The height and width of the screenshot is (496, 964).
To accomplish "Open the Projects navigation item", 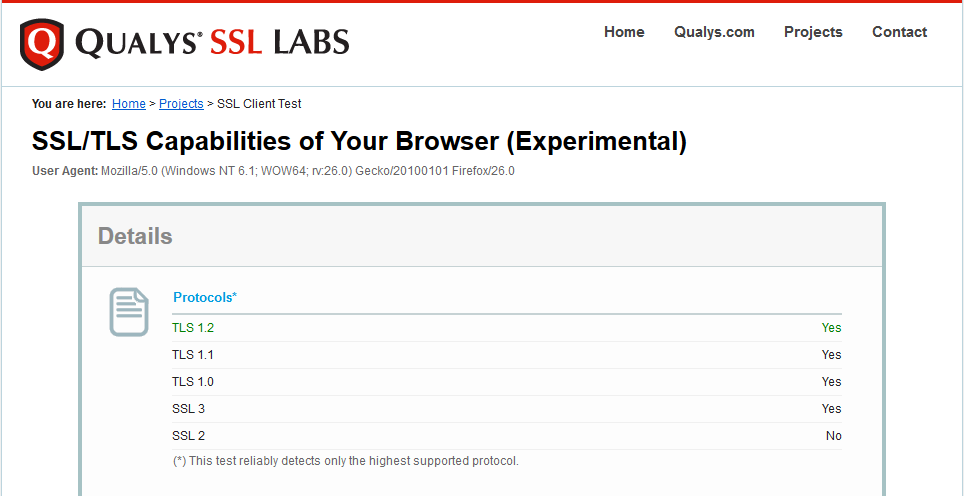I will [813, 32].
